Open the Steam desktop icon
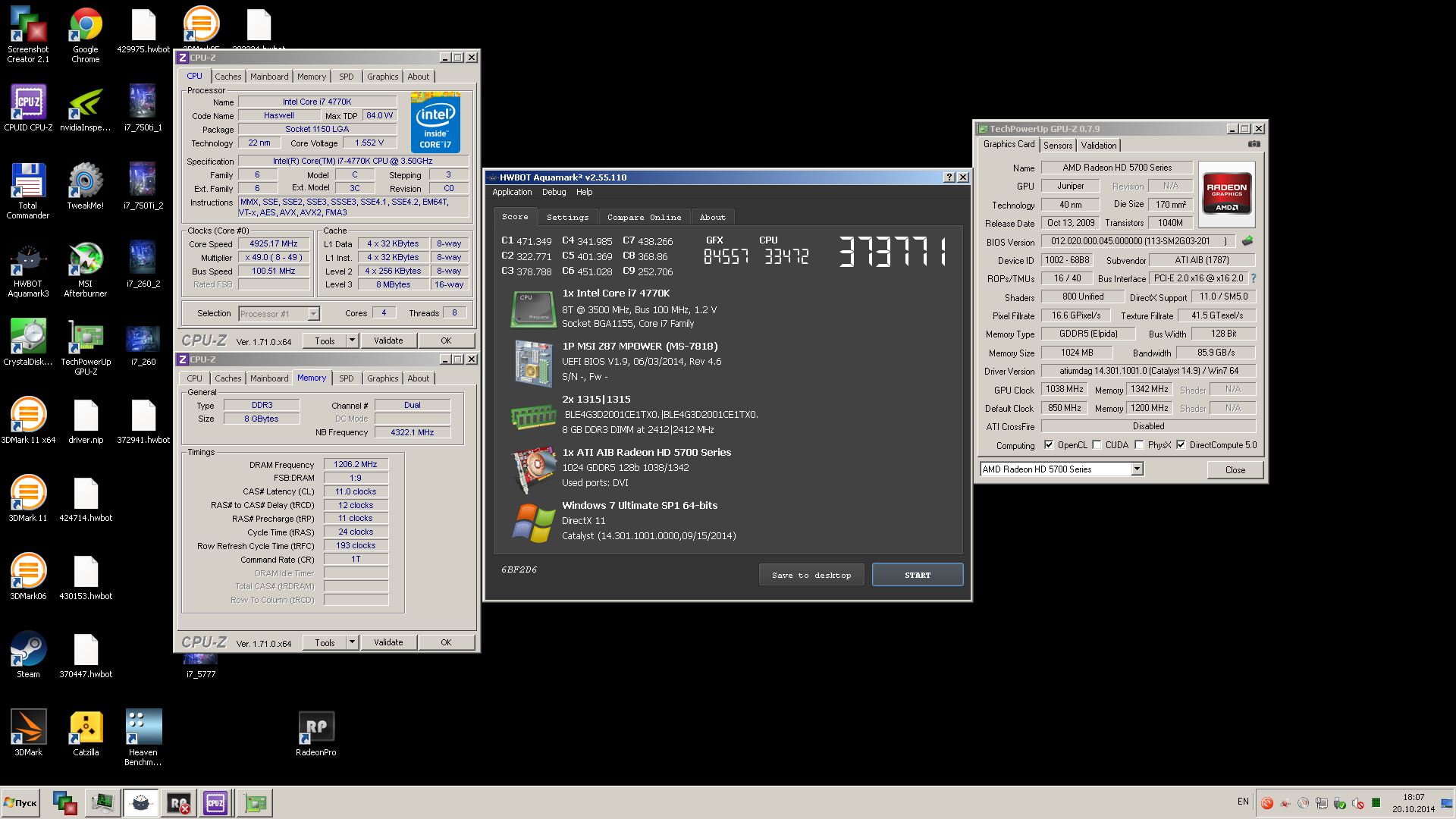The image size is (1456, 819). pos(28,654)
